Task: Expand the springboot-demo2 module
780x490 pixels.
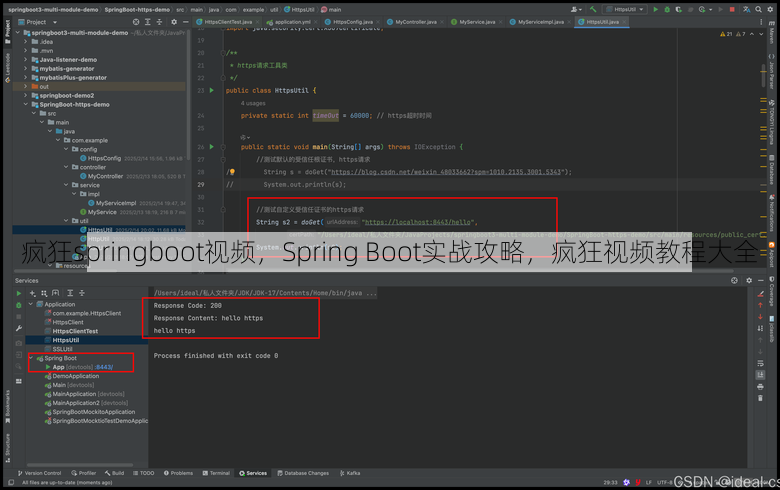Action: (x=25, y=96)
